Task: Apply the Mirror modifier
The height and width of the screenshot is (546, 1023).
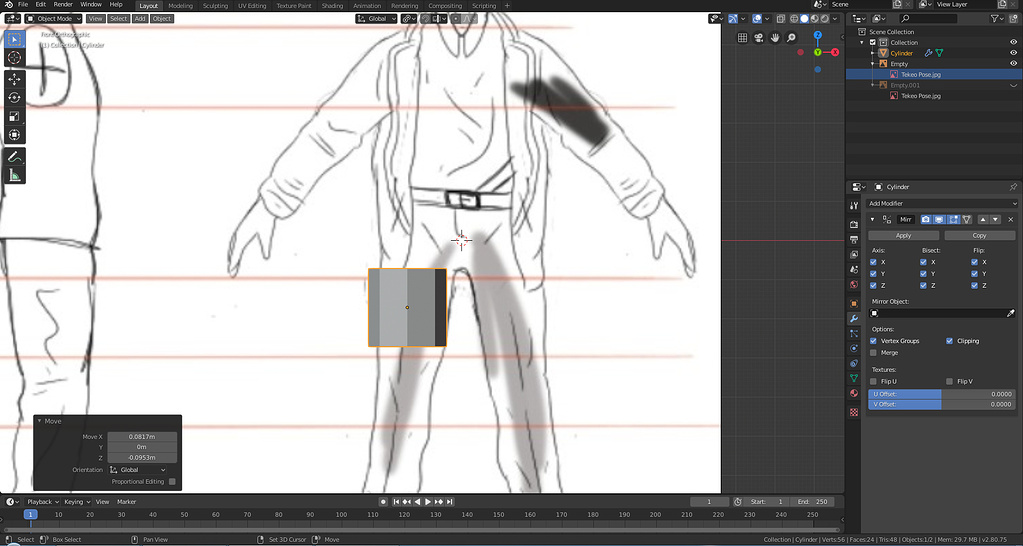Action: tap(904, 235)
